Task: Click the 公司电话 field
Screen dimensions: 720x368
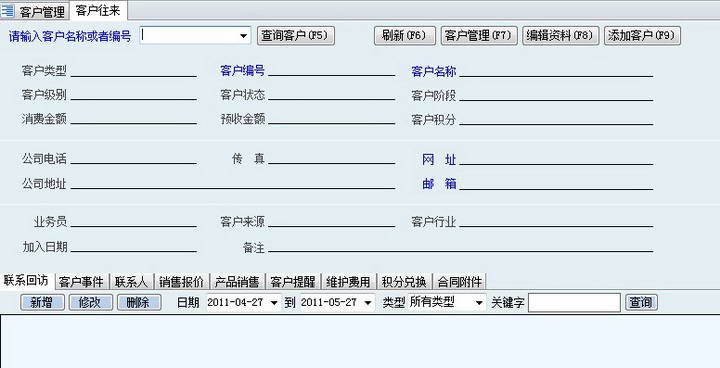Action: coord(134,158)
